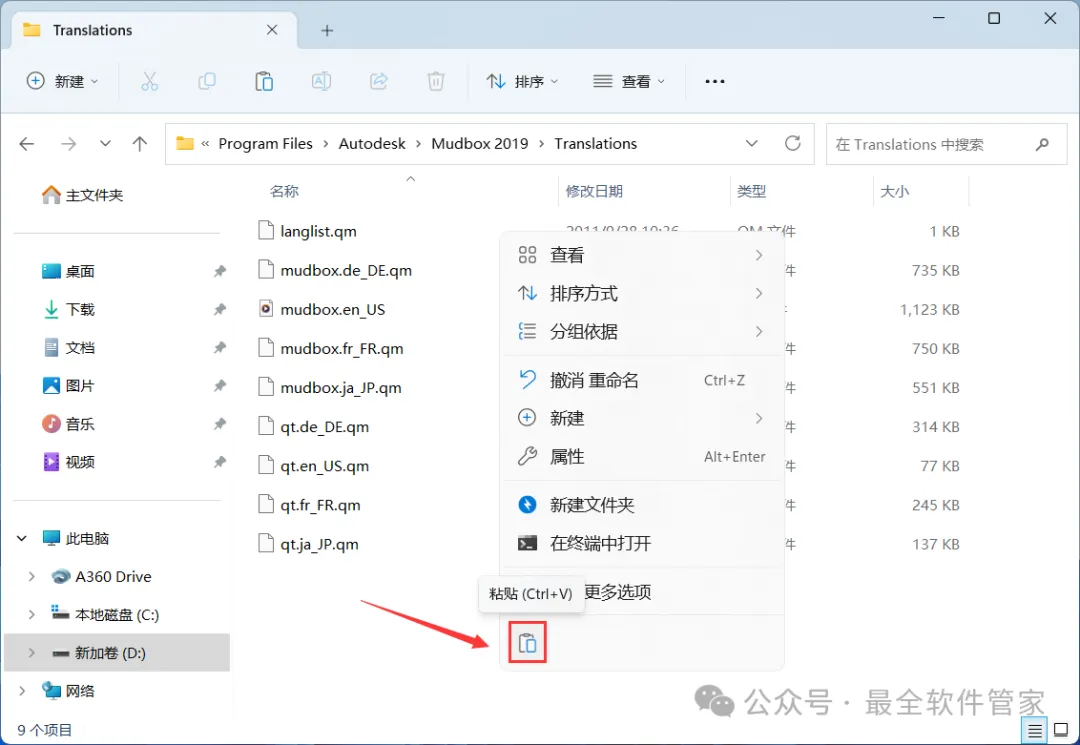Unpin 视频 via its pin icon
Viewport: 1080px width, 745px height.
point(220,462)
